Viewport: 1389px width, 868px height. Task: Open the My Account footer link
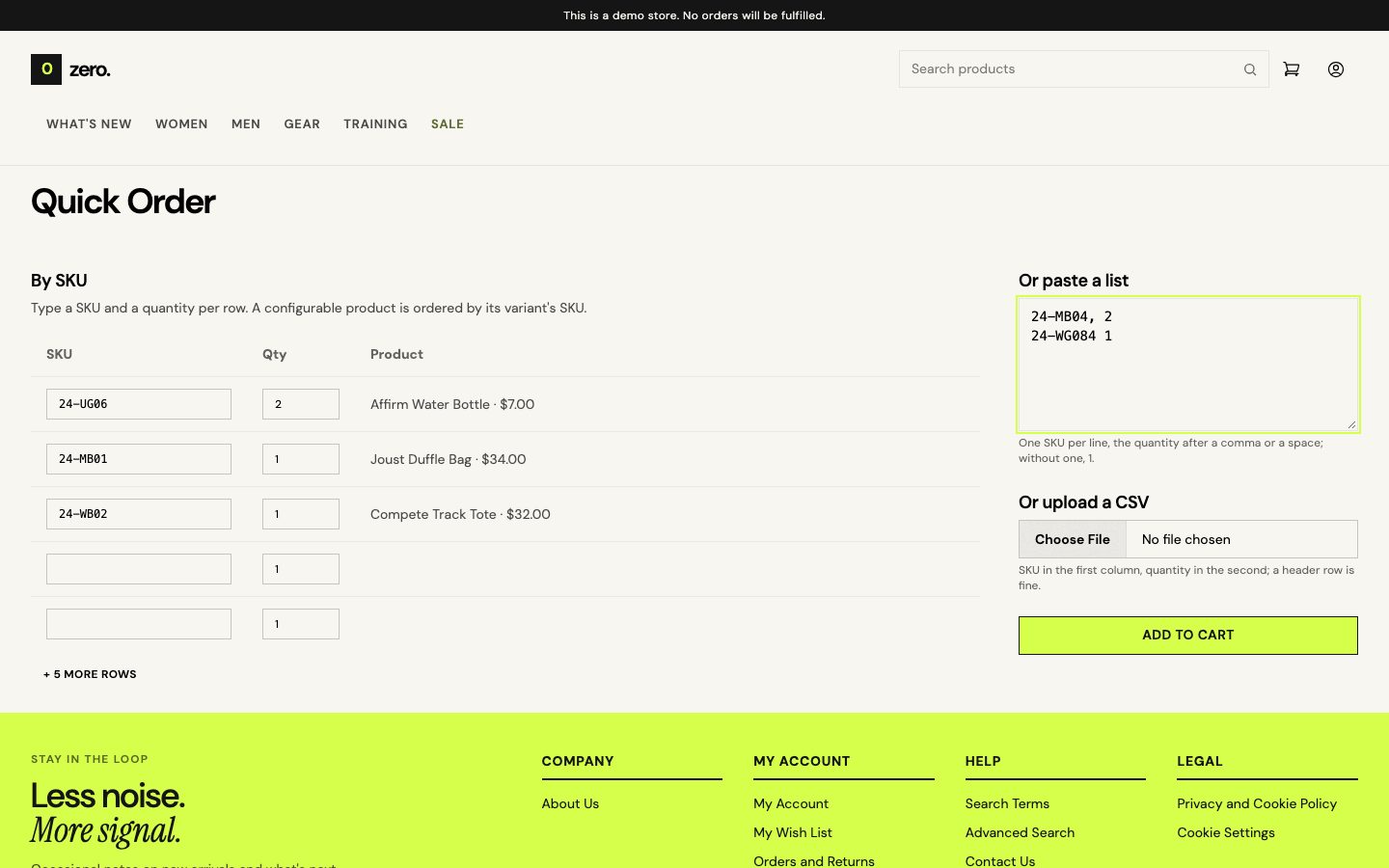(791, 803)
